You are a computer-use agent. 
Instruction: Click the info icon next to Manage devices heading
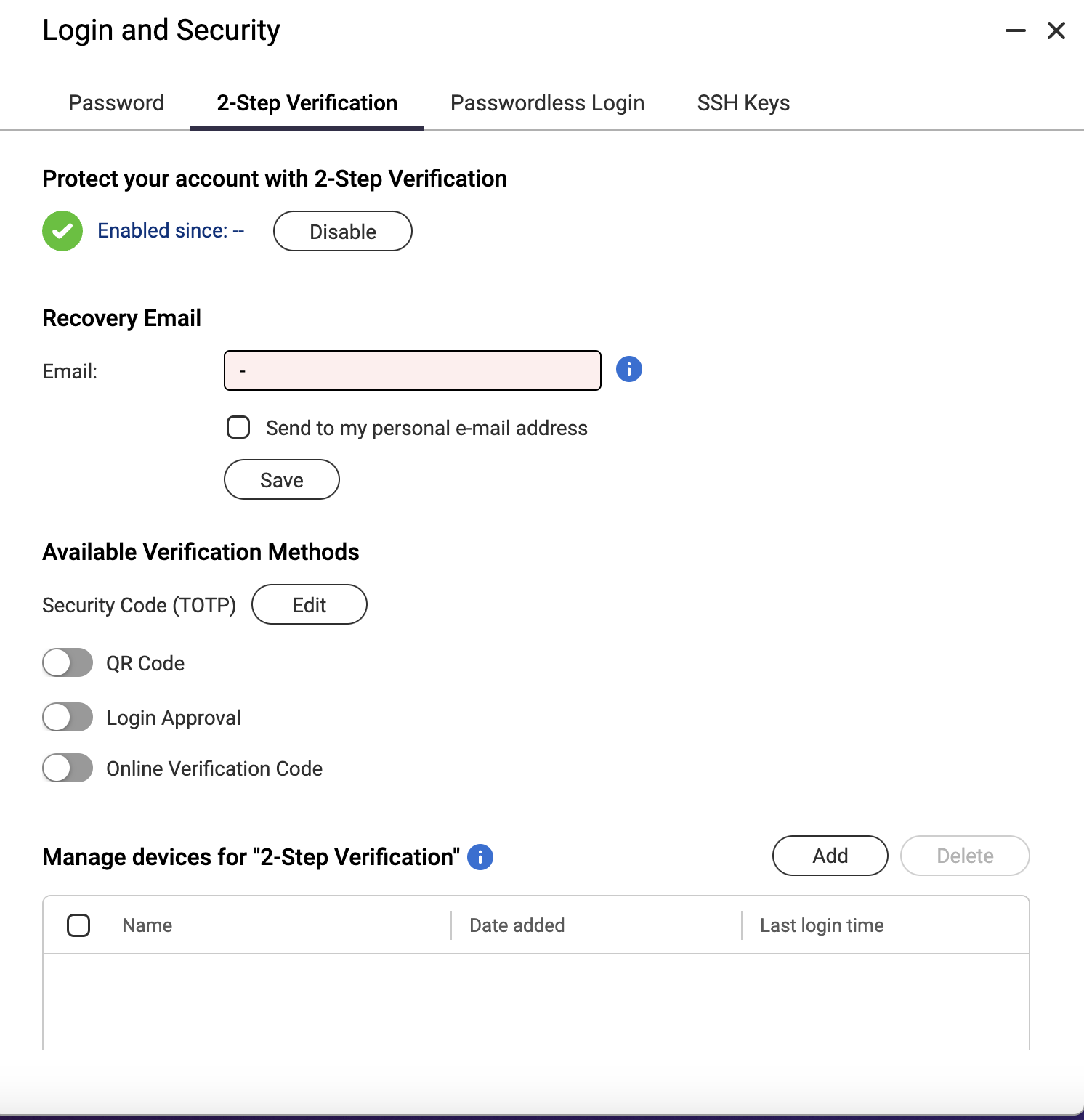click(480, 857)
